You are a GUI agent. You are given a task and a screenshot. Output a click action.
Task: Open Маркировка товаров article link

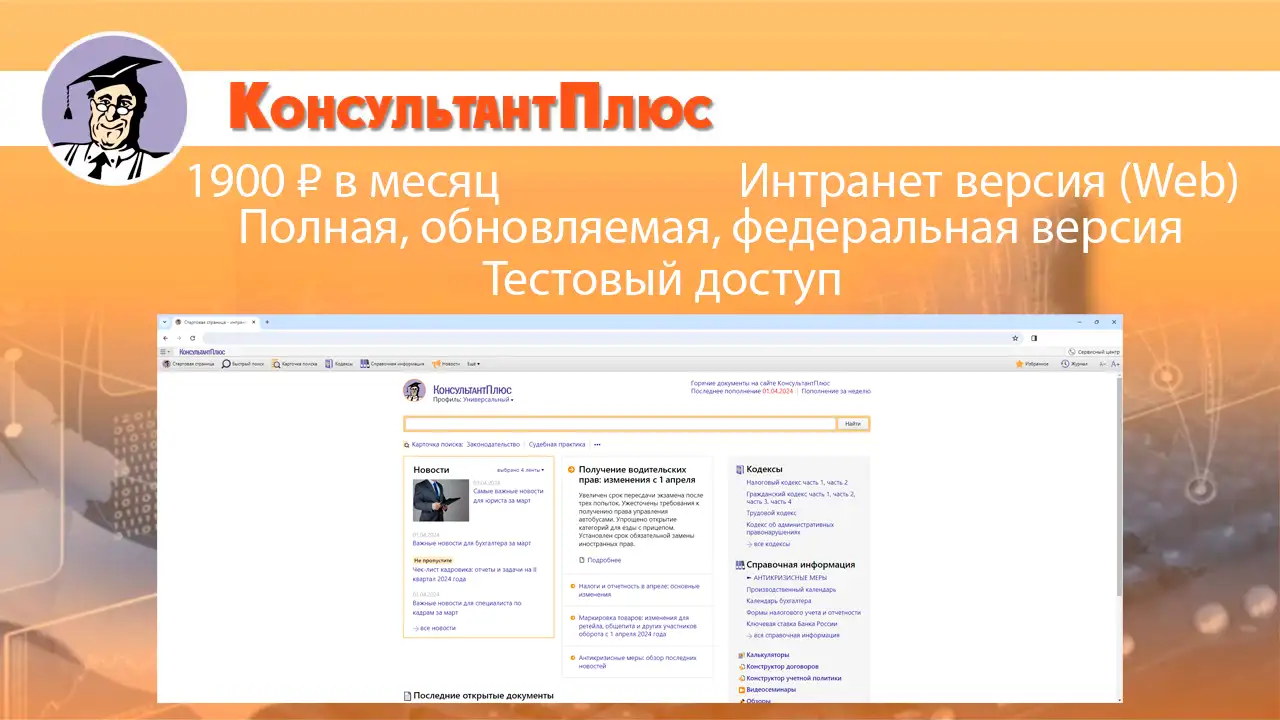(637, 626)
